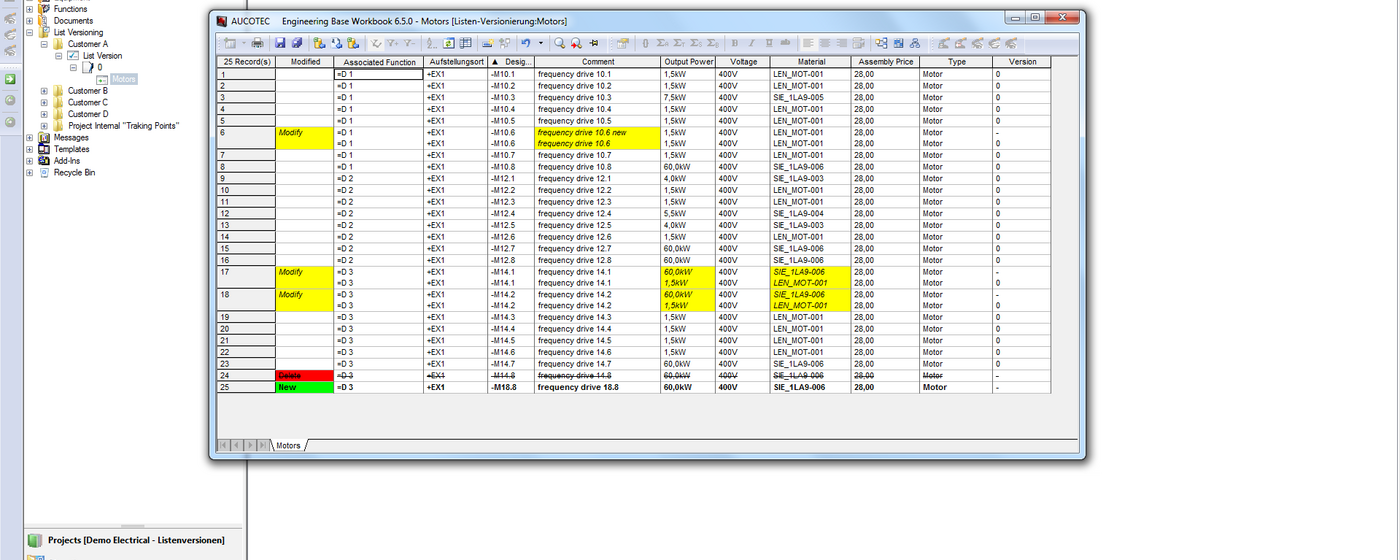Click the sort ascending A-Z icon
The height and width of the screenshot is (560, 1400).
tap(432, 43)
